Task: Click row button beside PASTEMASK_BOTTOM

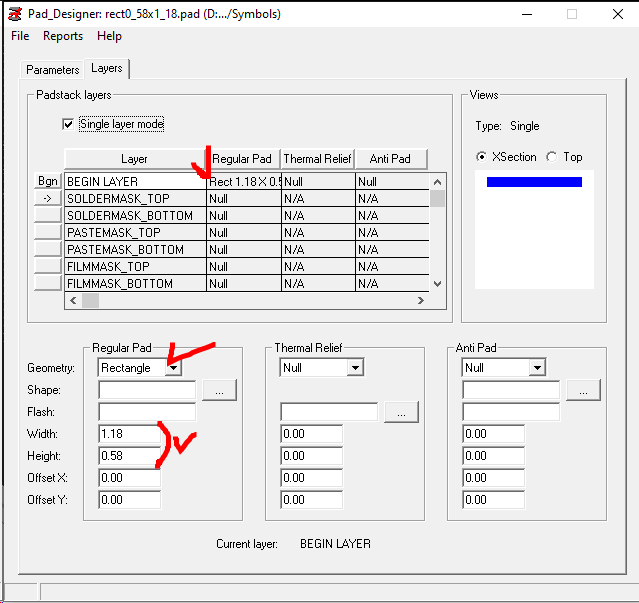Action: (48, 249)
